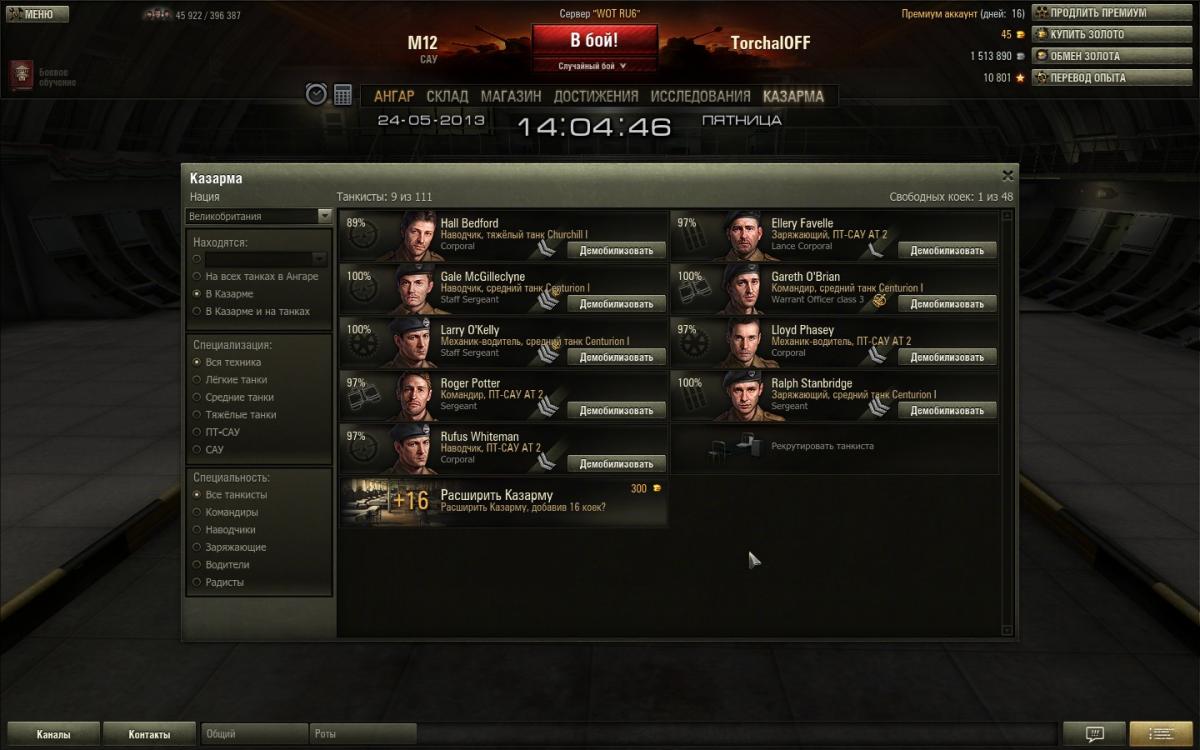Open the calculator icon near Ангар
Image resolution: width=1200 pixels, height=750 pixels.
click(343, 94)
